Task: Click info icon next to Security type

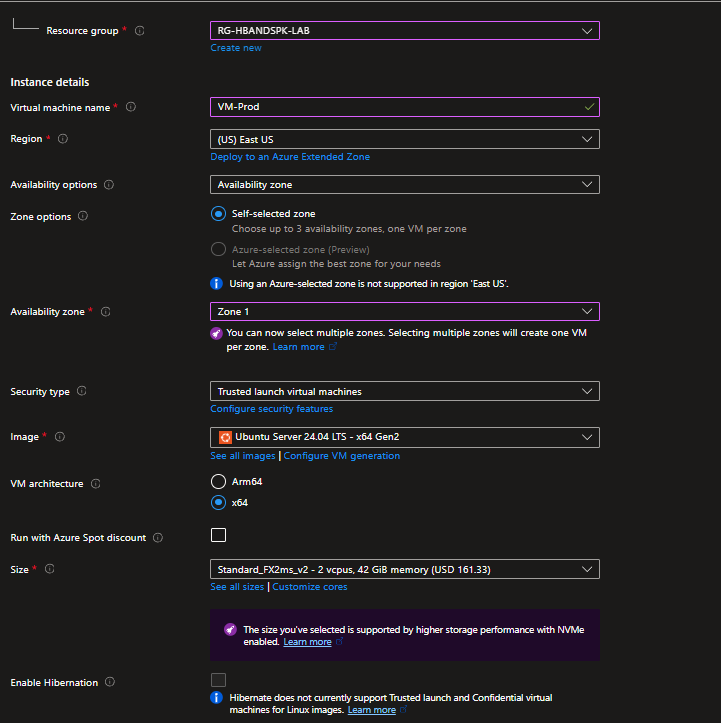Action: click(x=82, y=391)
